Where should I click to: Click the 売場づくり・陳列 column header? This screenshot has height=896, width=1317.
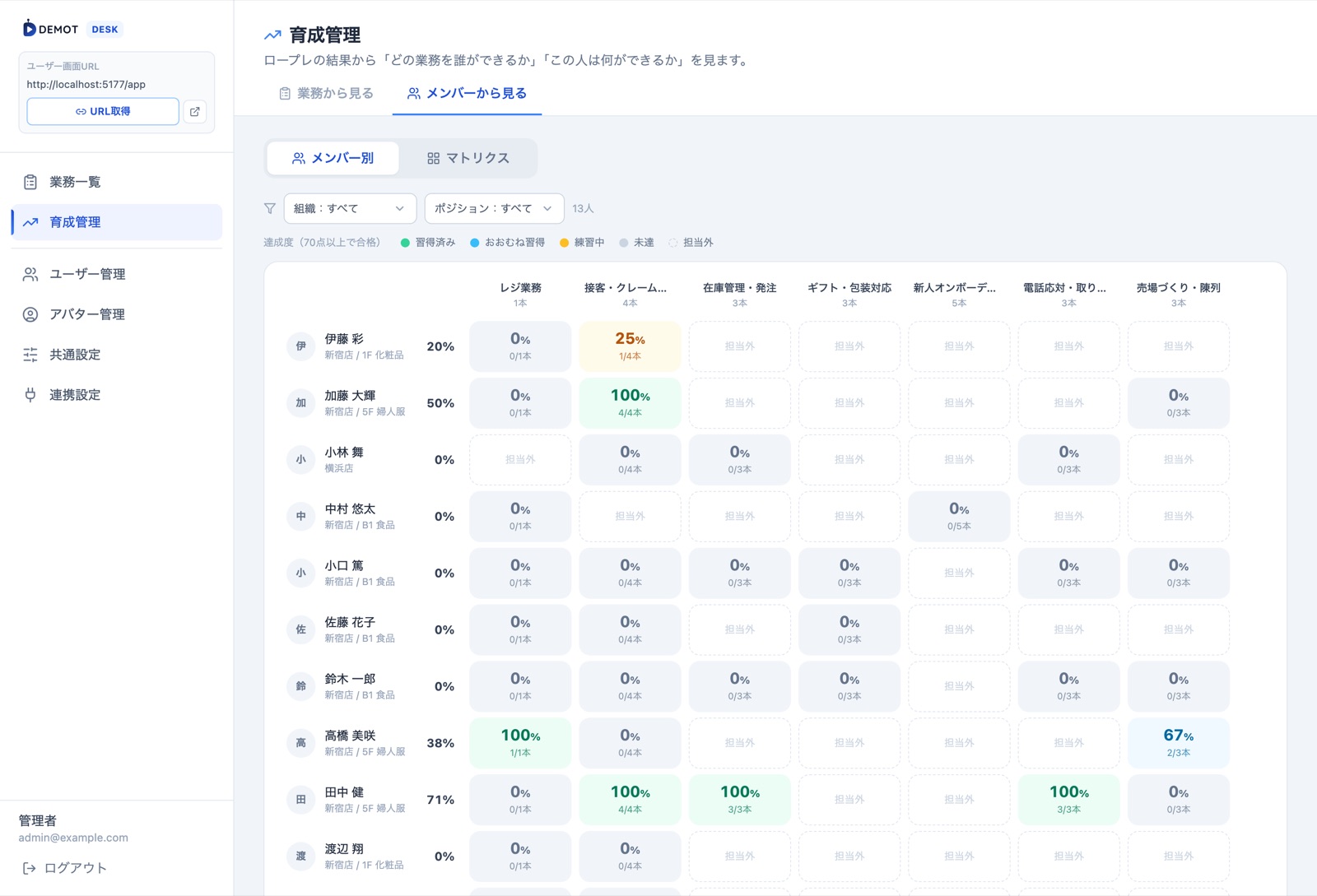[x=1179, y=295]
